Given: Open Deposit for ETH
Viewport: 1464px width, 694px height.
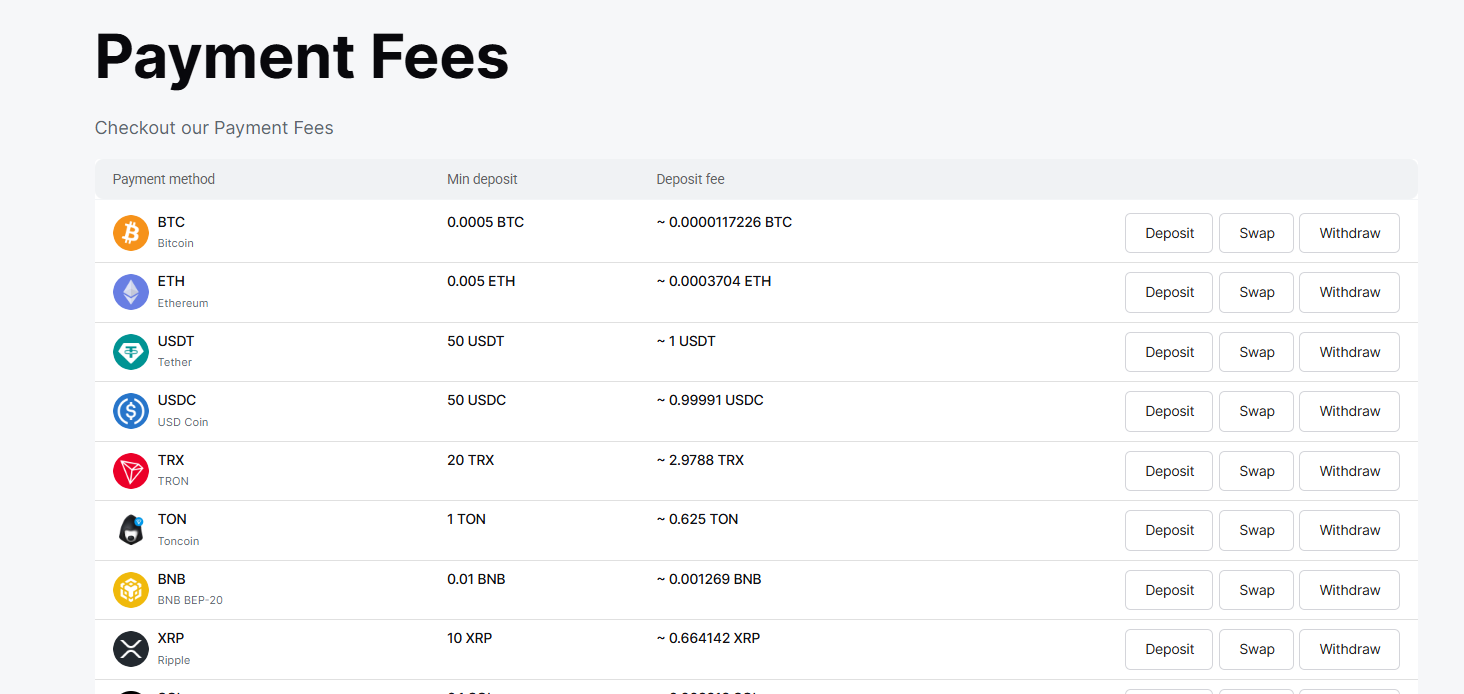Looking at the screenshot, I should (1169, 292).
